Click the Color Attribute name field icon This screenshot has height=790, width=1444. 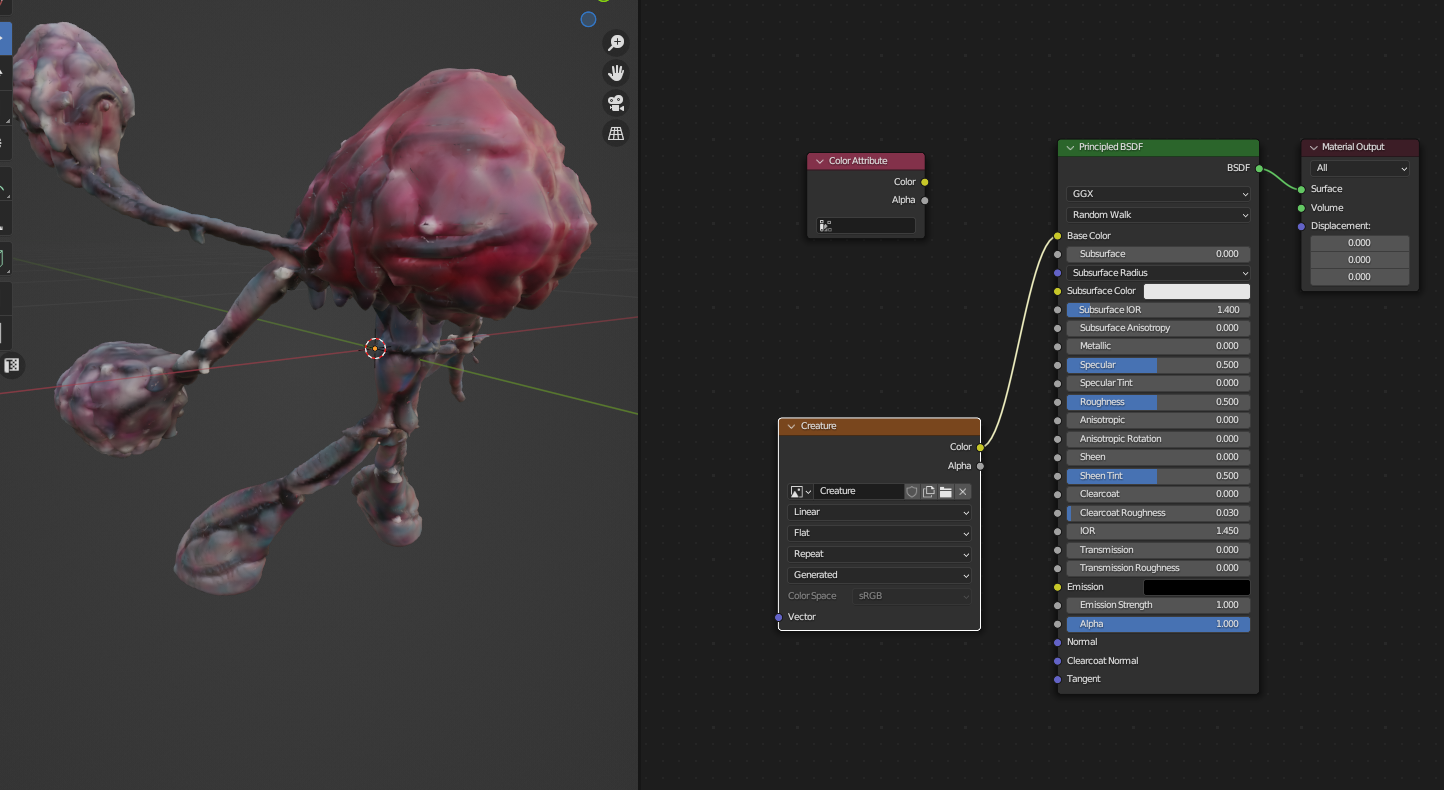[825, 226]
